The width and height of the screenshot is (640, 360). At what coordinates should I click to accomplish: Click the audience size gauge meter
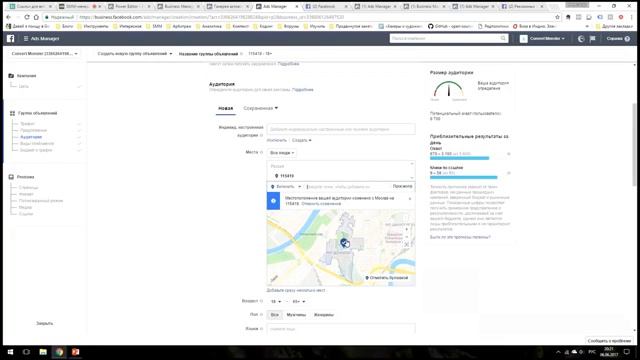(x=448, y=89)
